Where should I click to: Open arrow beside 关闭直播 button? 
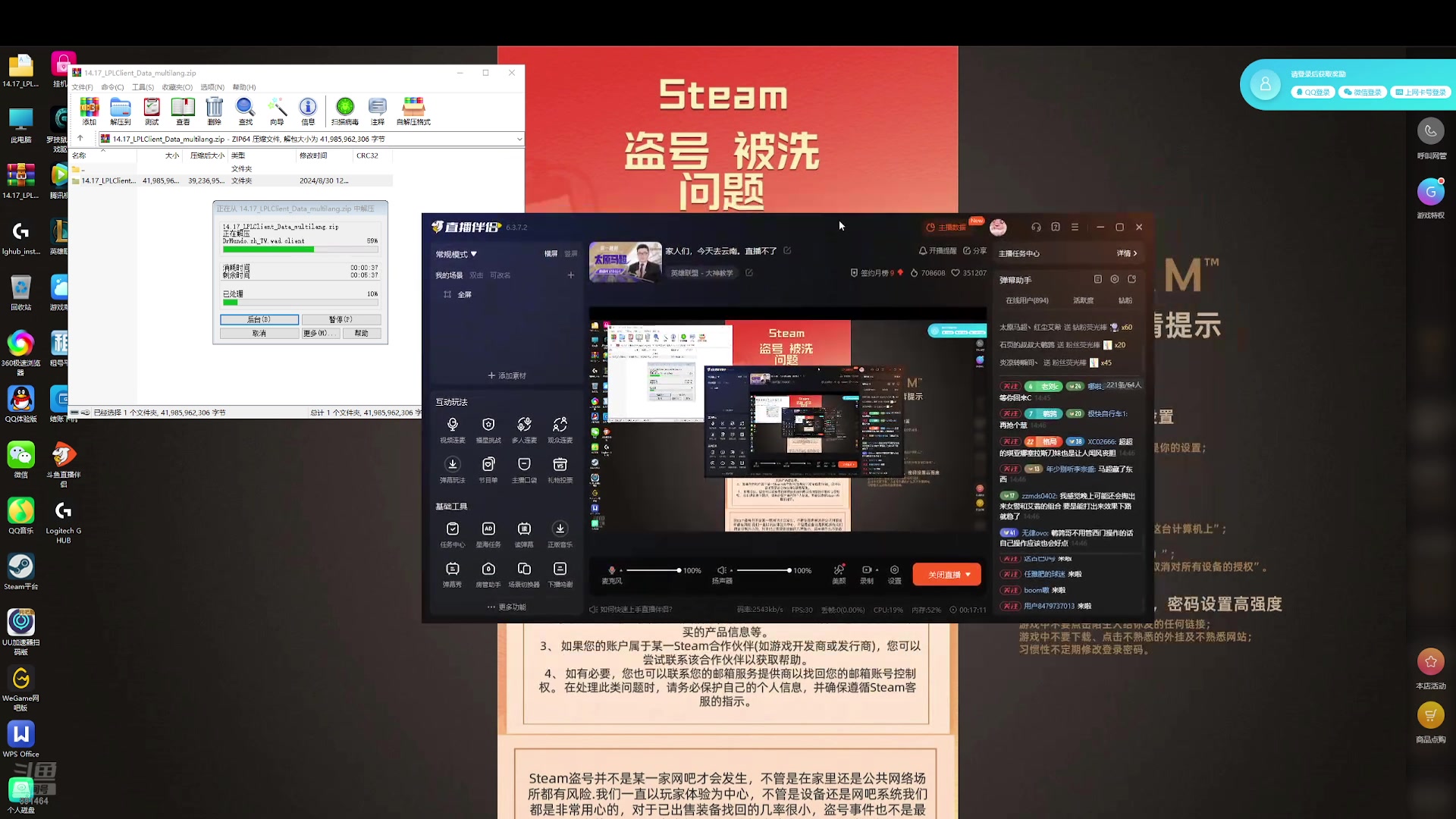coord(968,575)
